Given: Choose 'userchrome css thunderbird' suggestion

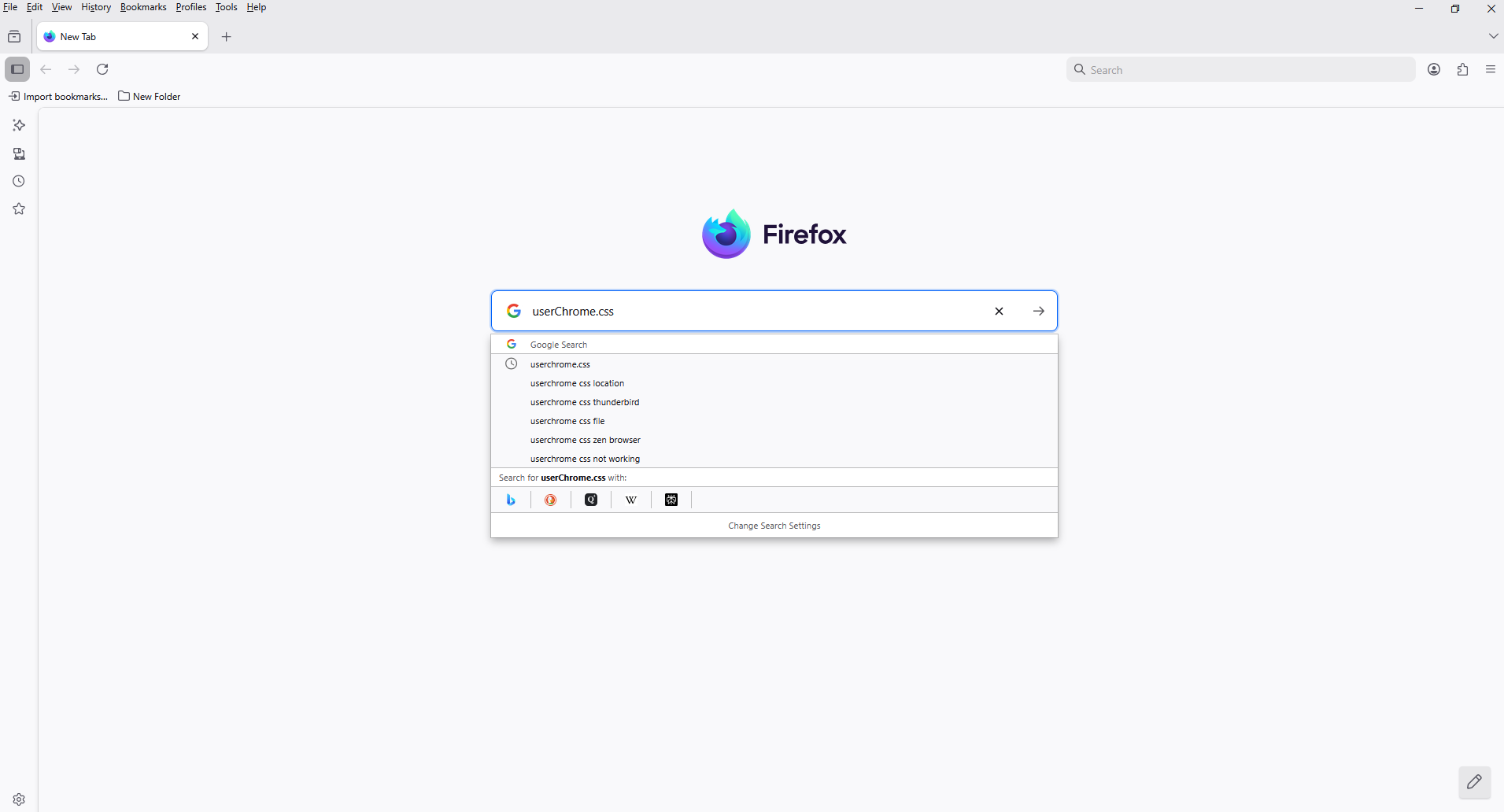Looking at the screenshot, I should [774, 402].
